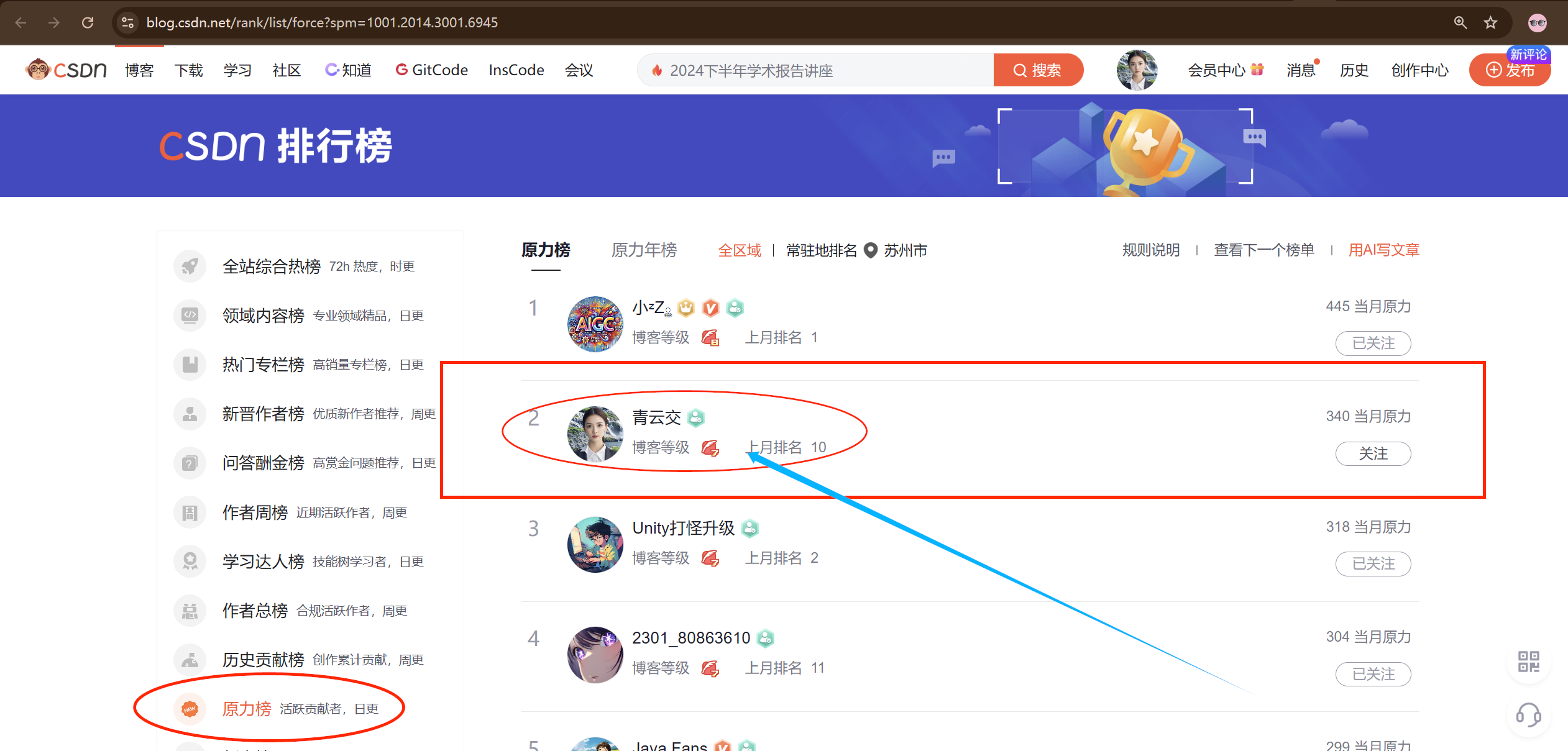The height and width of the screenshot is (751, 1568).
Task: Unfollow 小zZ via the 已关注 button
Action: coord(1373,343)
